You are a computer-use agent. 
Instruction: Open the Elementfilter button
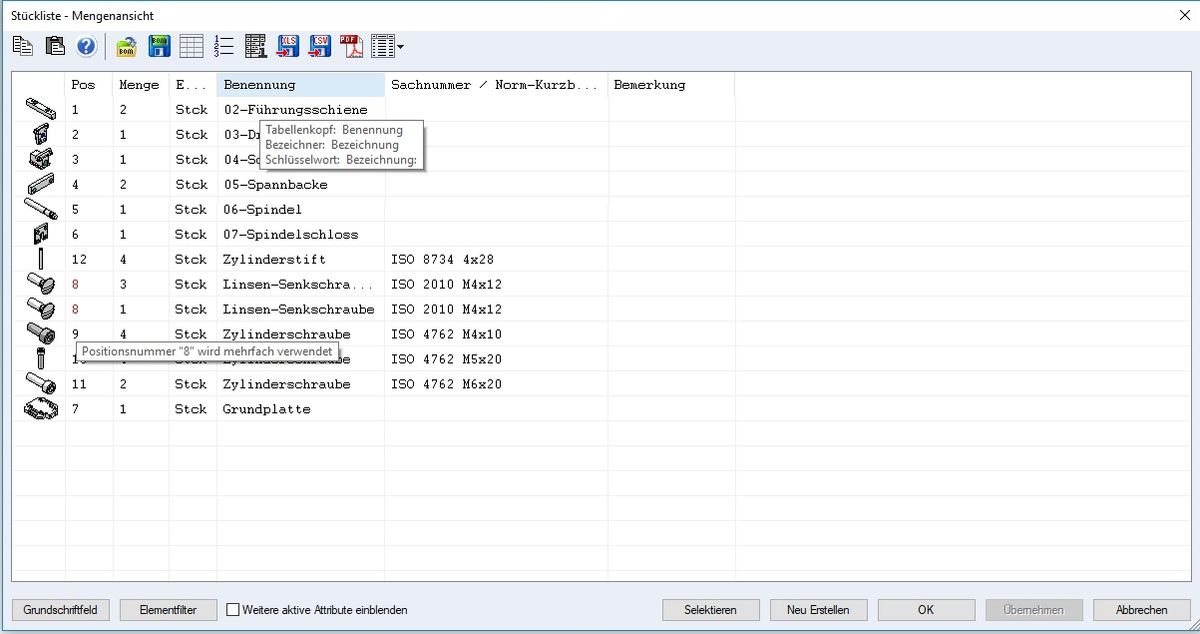[168, 609]
